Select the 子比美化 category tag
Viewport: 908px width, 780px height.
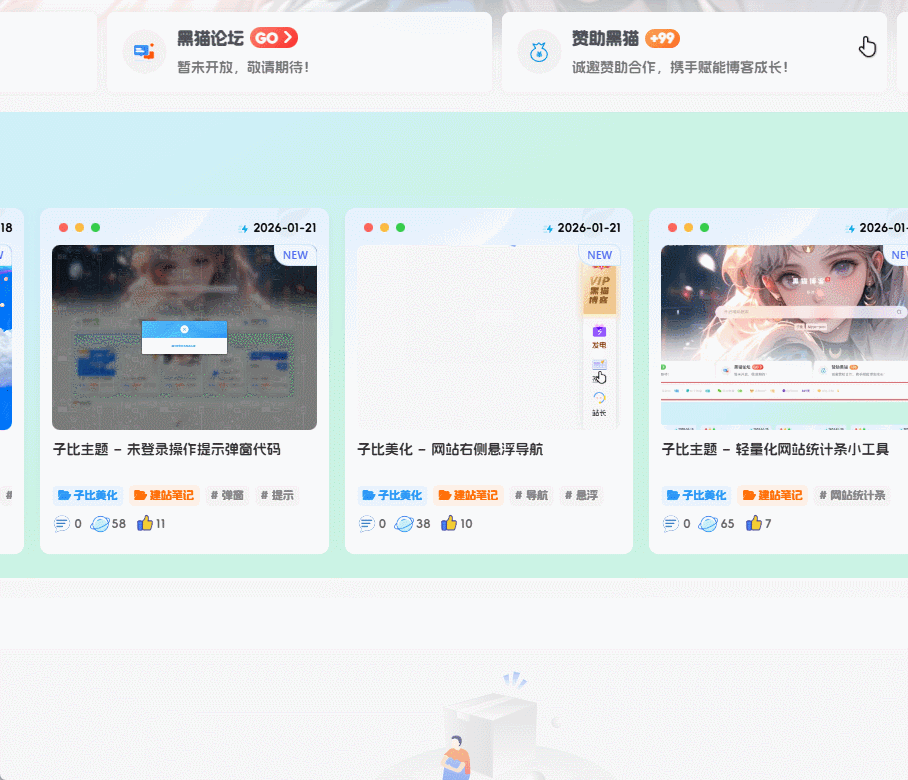(392, 495)
